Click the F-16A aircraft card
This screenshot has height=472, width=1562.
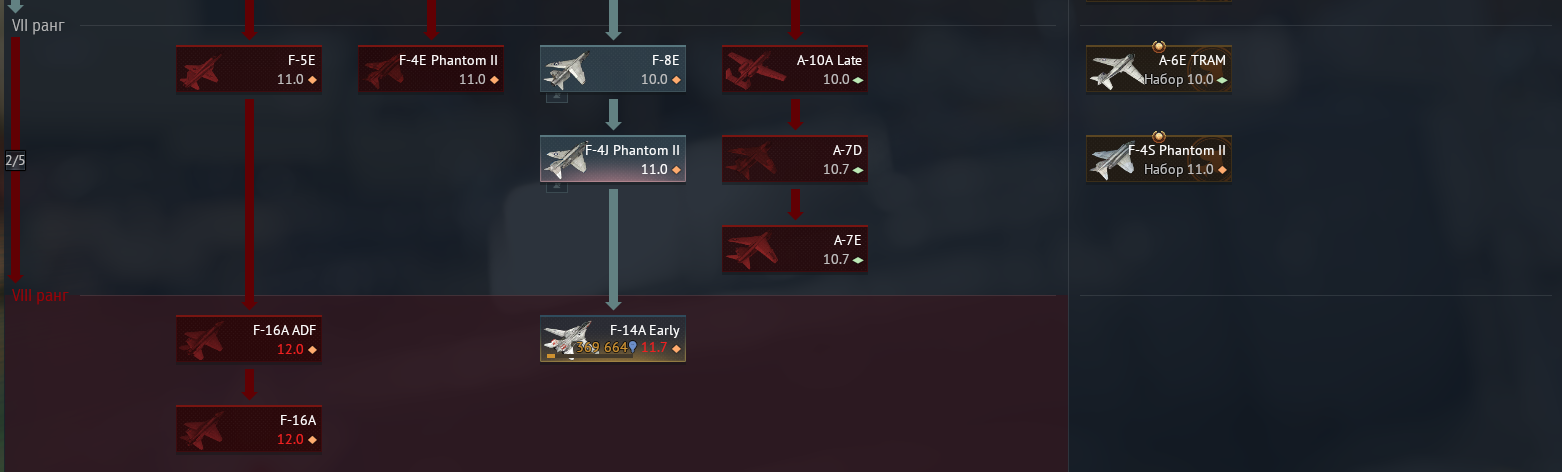(249, 429)
